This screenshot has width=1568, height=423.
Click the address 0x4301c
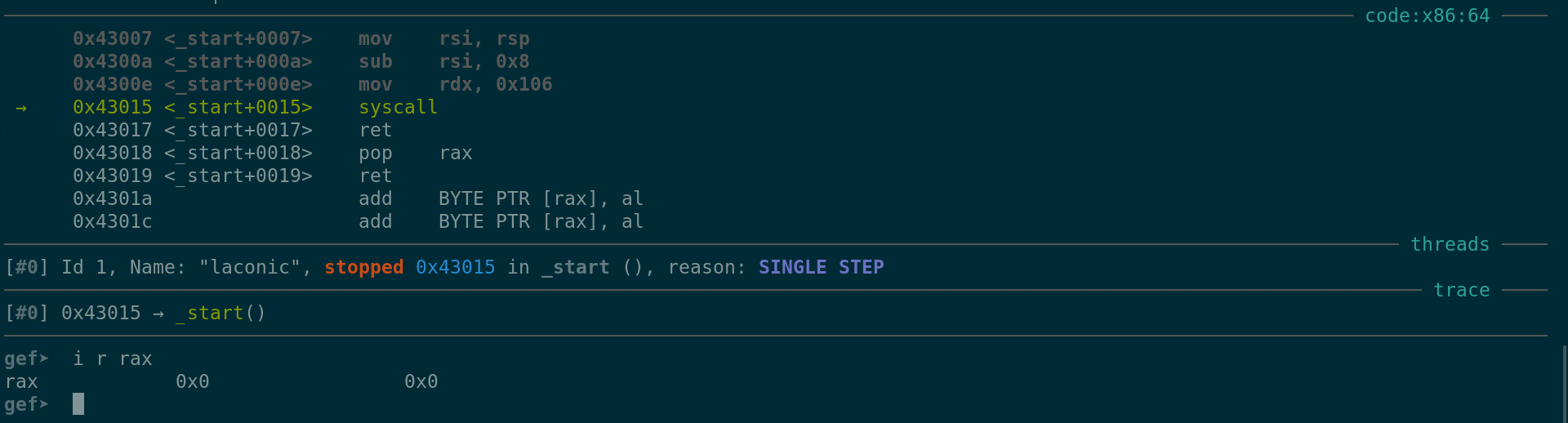coord(112,222)
